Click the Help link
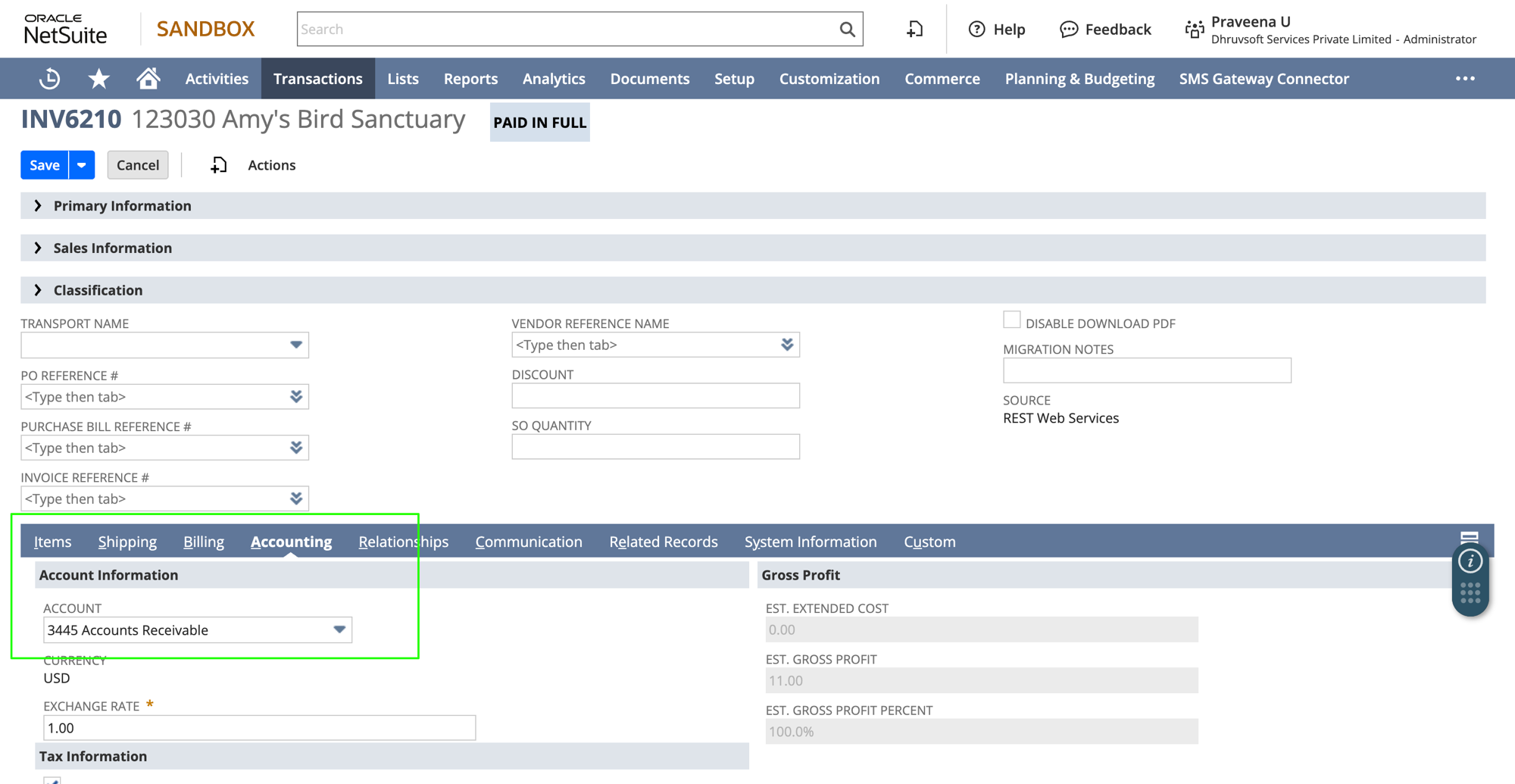 [1009, 29]
